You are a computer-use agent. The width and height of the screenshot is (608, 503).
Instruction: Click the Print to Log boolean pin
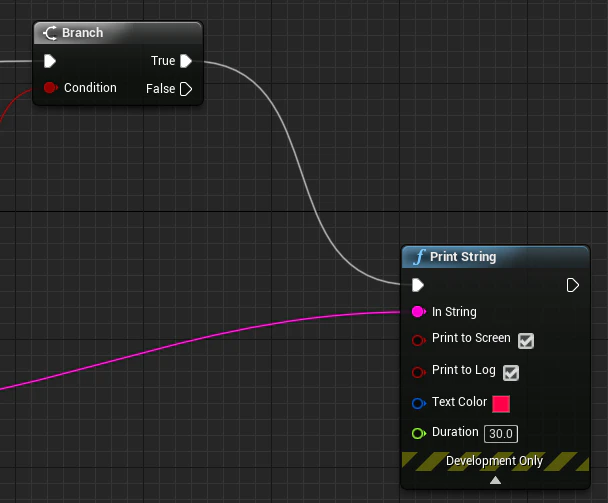(419, 372)
